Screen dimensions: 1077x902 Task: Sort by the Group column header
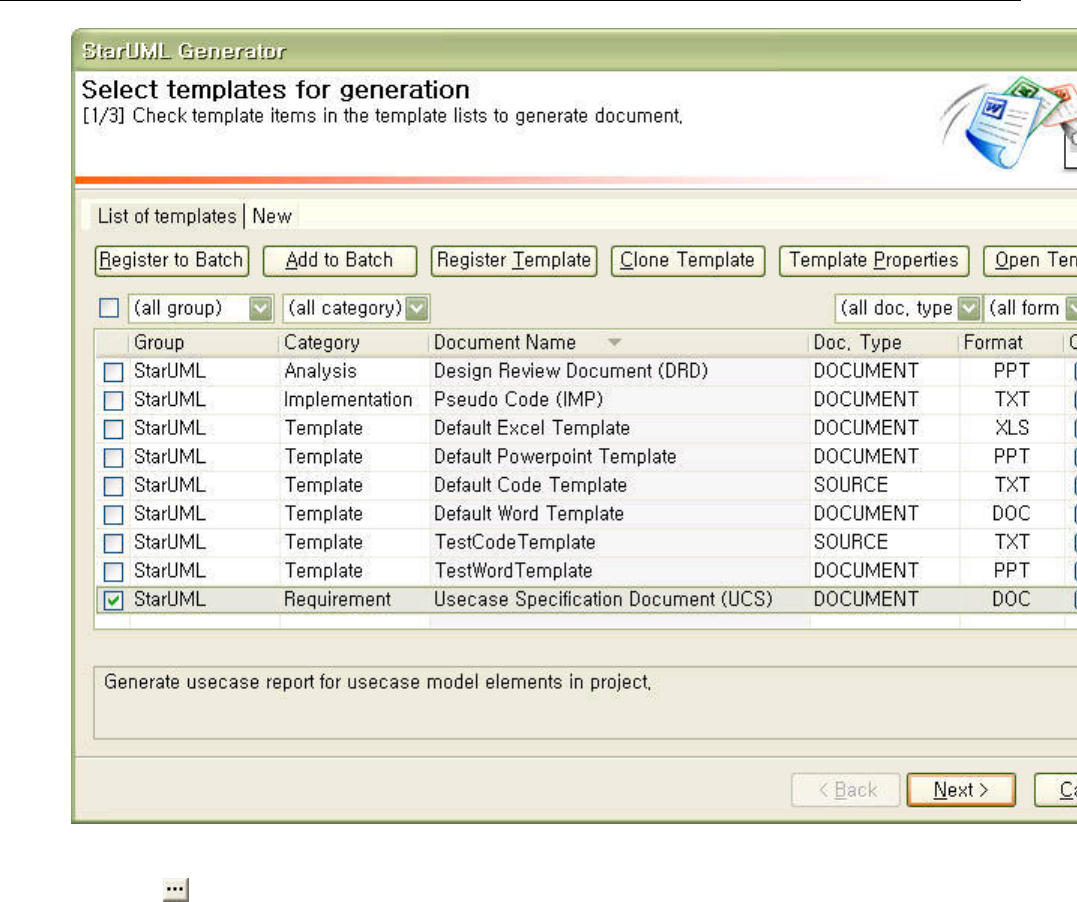pyautogui.click(x=204, y=342)
